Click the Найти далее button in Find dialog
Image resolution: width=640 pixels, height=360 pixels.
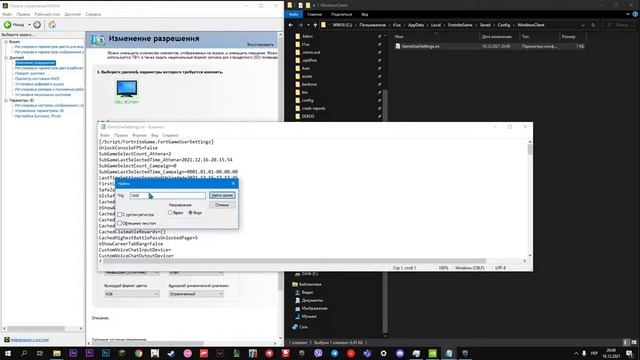(222, 196)
